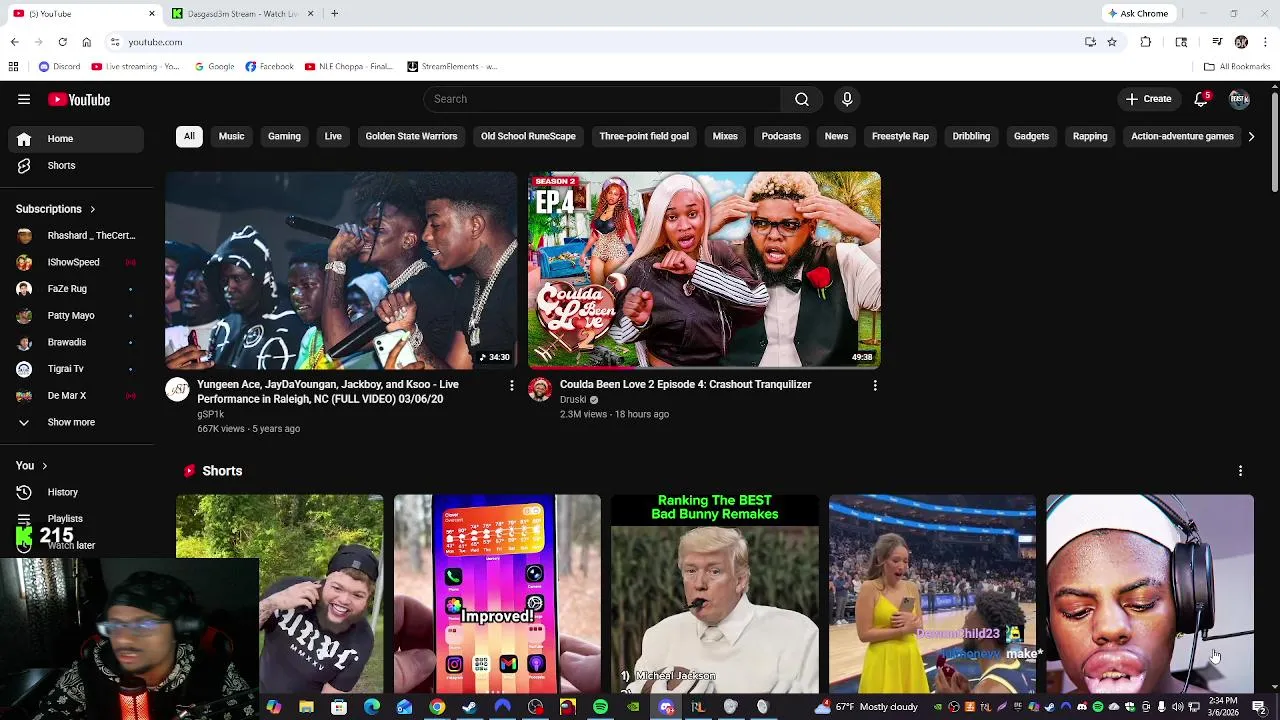This screenshot has height=720, width=1280.
Task: Open IShowSpeed subscription channel
Action: [x=76, y=262]
